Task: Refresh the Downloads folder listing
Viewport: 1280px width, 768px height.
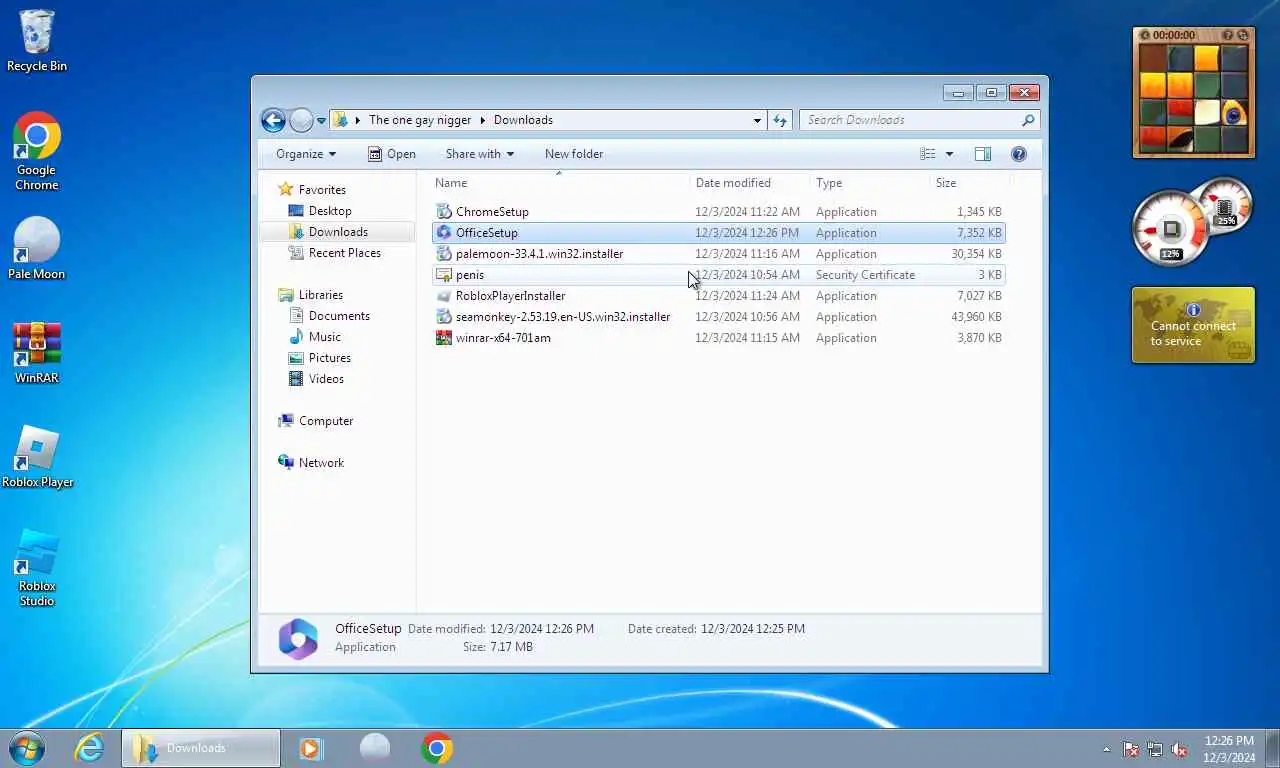Action: tap(780, 120)
